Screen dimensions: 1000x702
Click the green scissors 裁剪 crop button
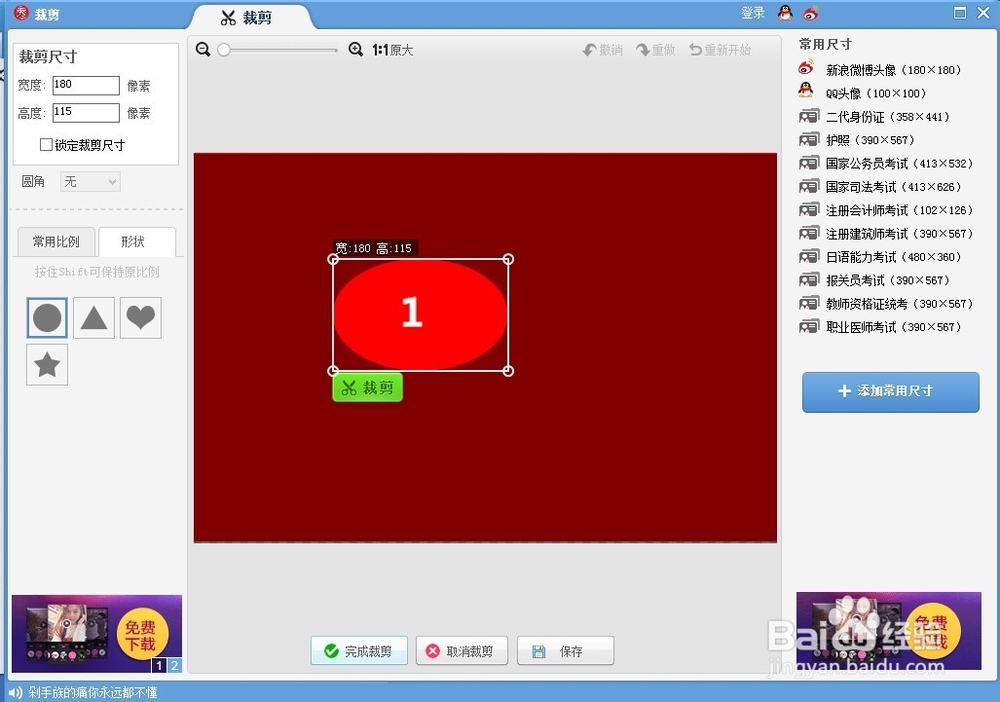tap(367, 388)
